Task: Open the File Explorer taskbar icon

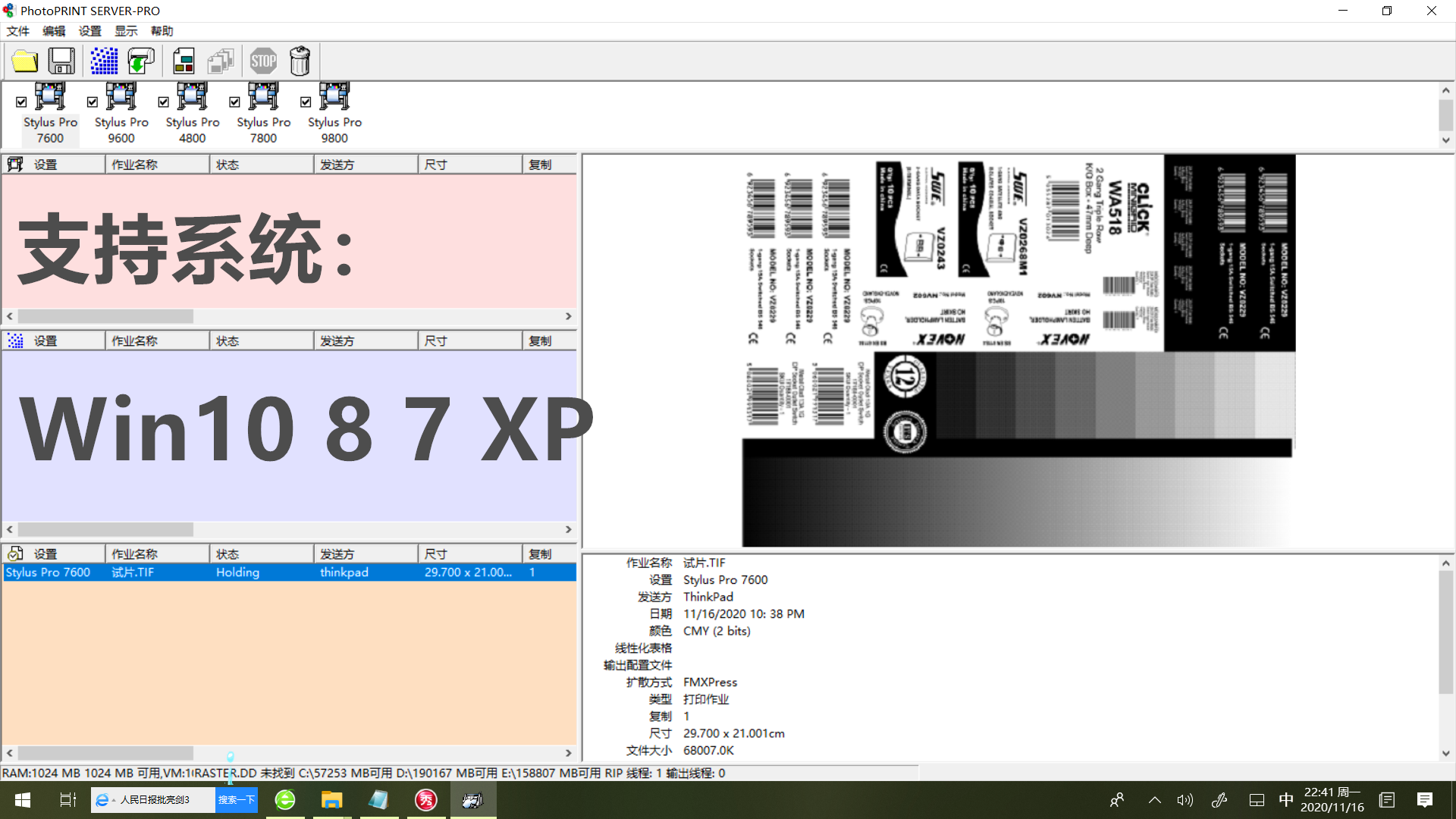Action: [x=331, y=799]
